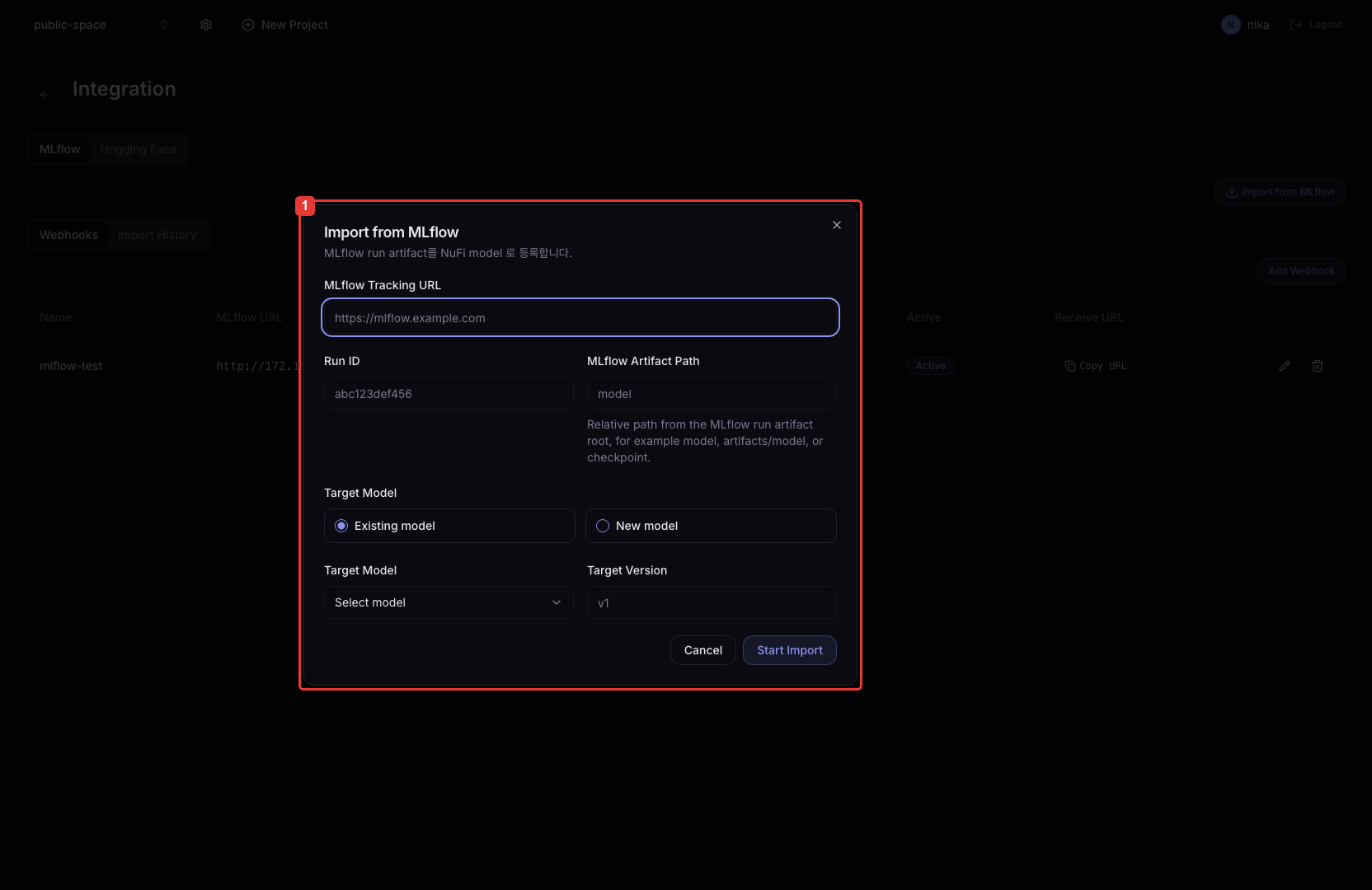Image resolution: width=1372 pixels, height=890 pixels.
Task: Click Copy URL for mlflow-test
Action: [x=1095, y=366]
